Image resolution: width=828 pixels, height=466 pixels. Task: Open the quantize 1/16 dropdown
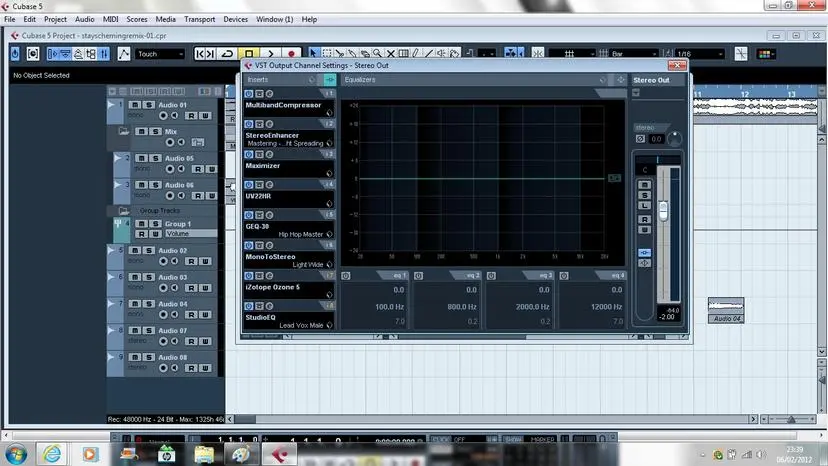click(x=700, y=54)
